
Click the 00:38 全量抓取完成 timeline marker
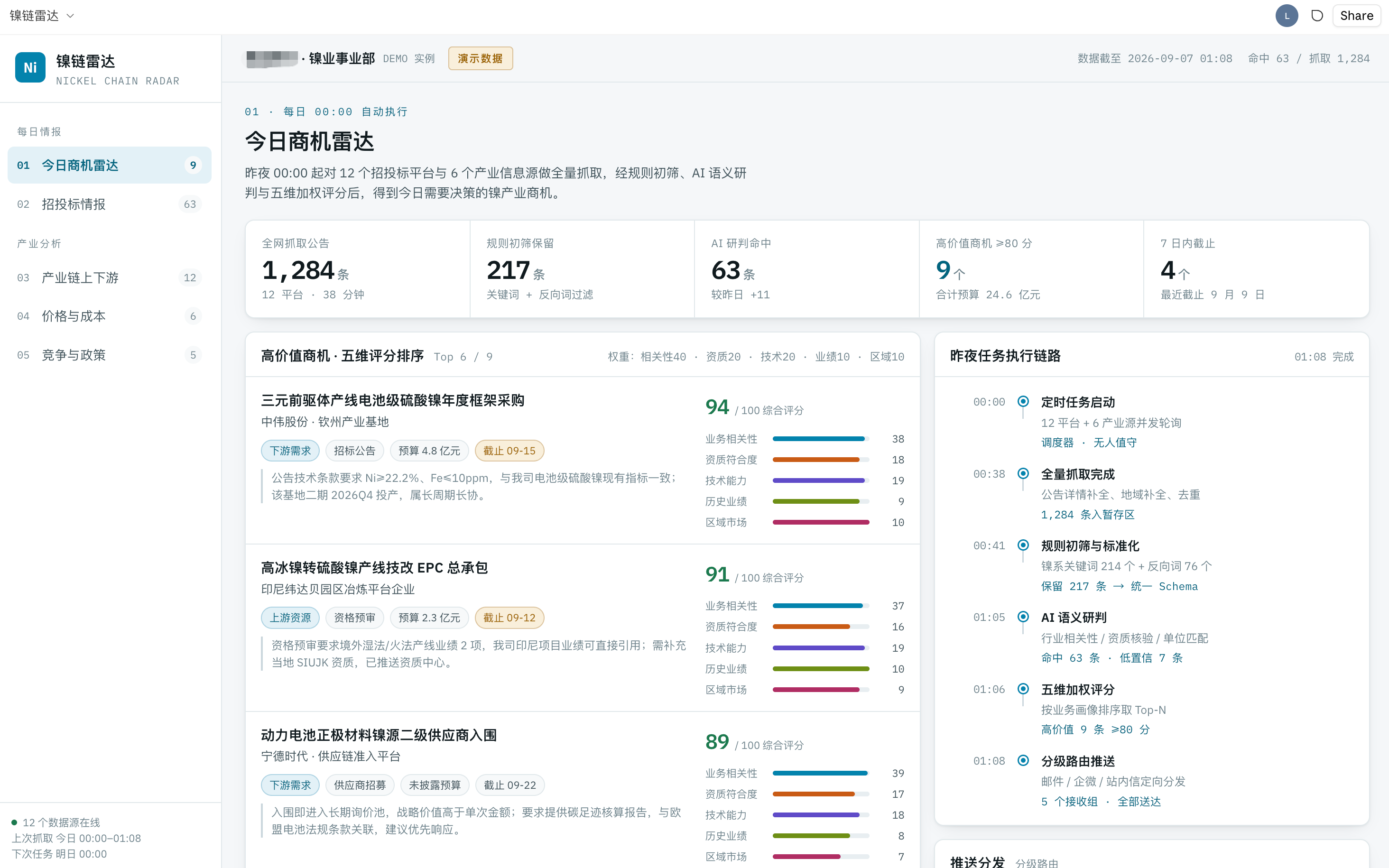(x=1023, y=474)
